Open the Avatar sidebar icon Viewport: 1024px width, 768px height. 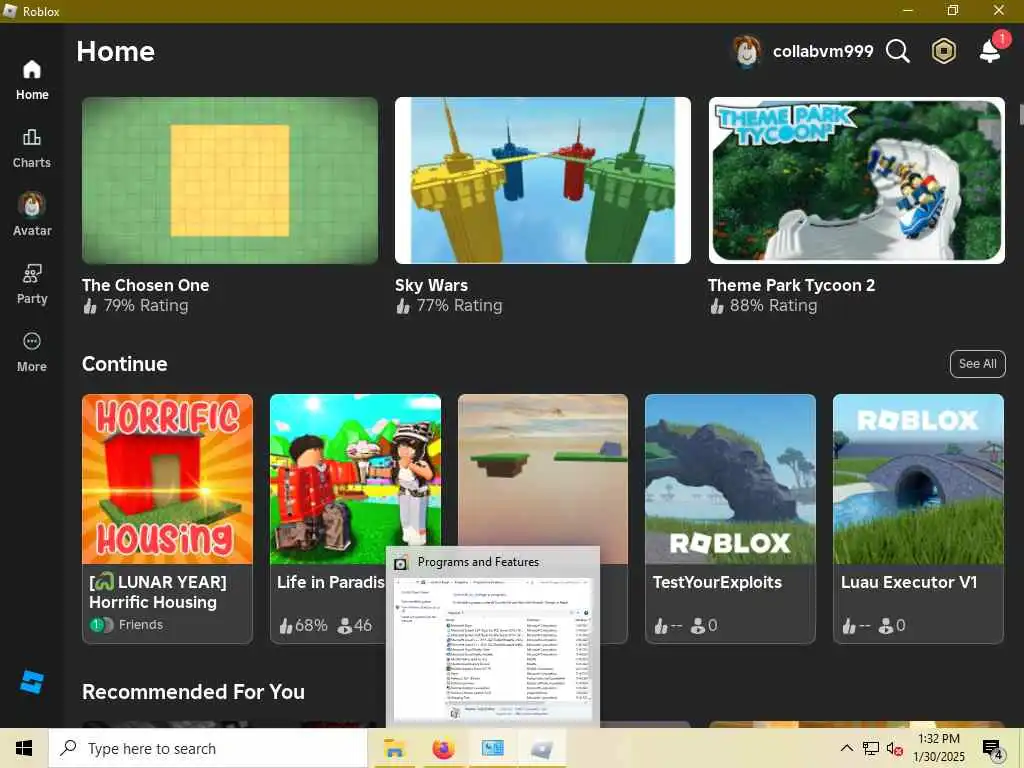coord(31,216)
